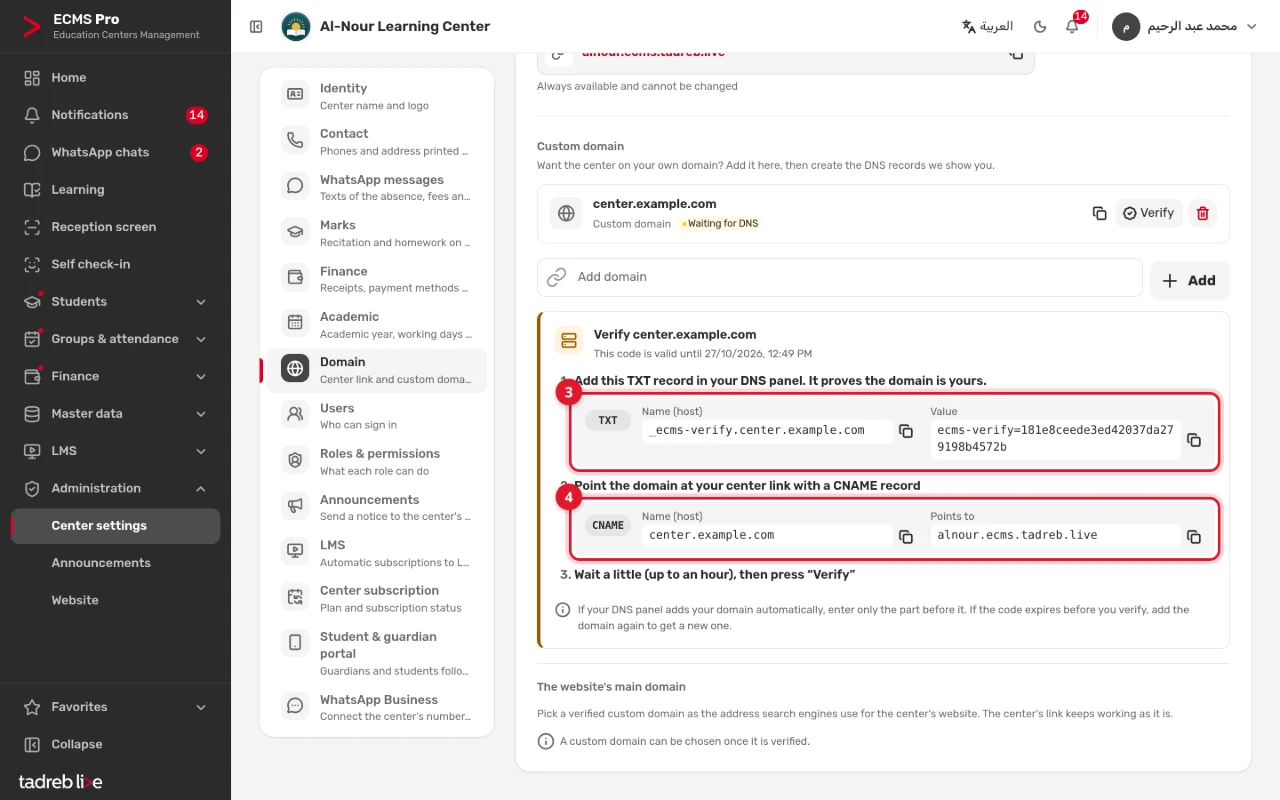Image resolution: width=1280 pixels, height=800 pixels.
Task: Open WhatsApp Business settings
Action: 376,708
